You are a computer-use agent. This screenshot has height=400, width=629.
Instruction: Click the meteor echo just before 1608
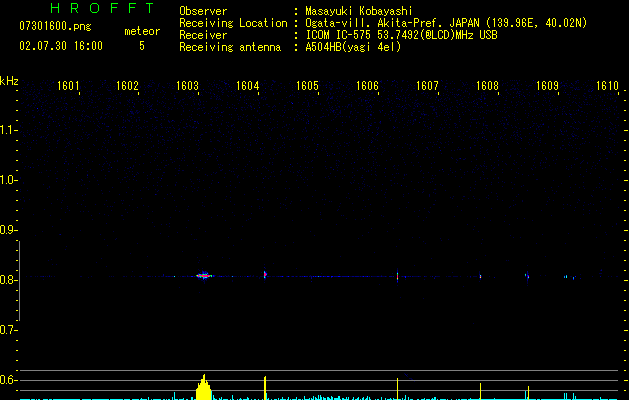480,276
